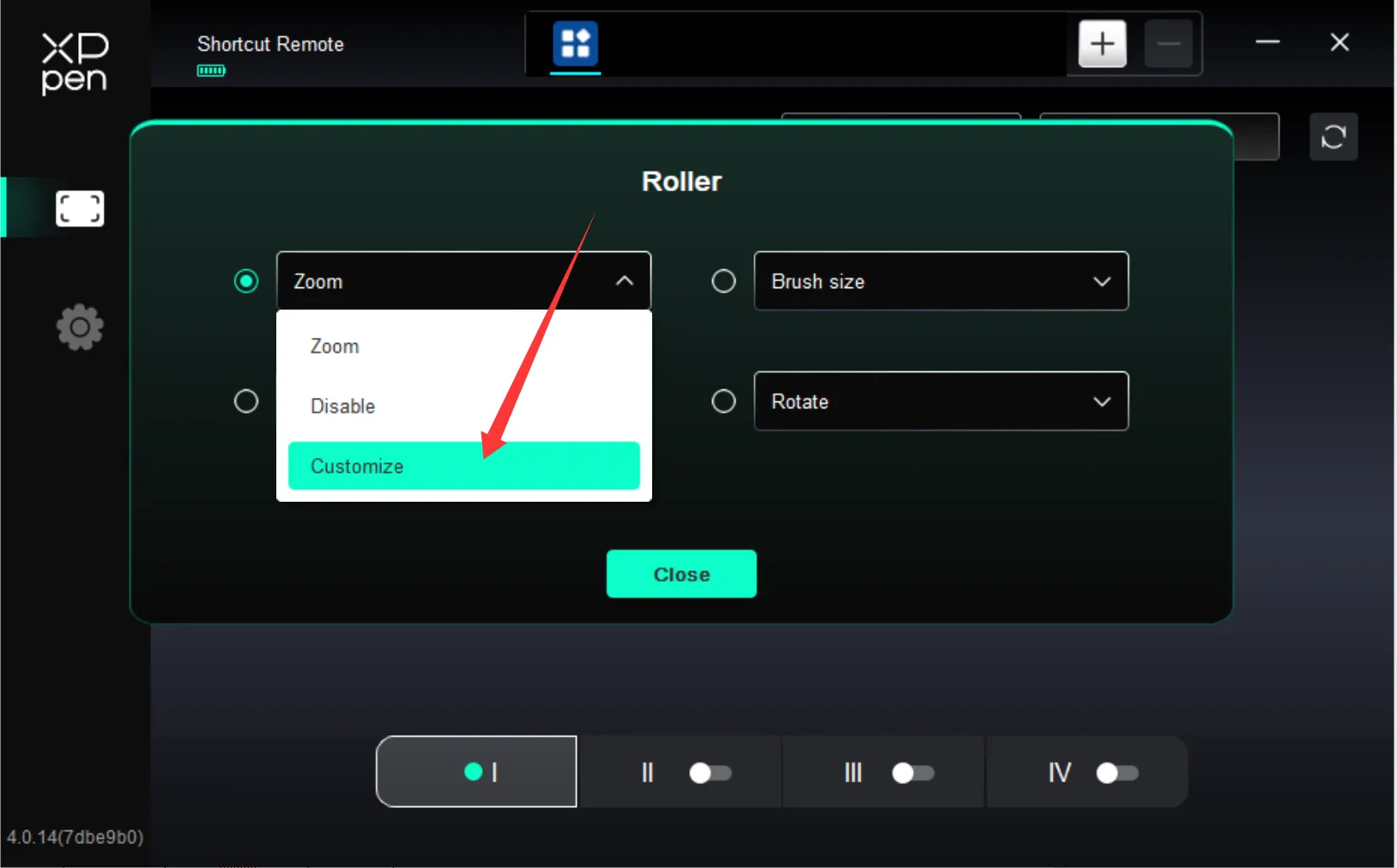This screenshot has width=1397, height=868.
Task: Toggle the switch for roller group II
Action: tap(711, 774)
